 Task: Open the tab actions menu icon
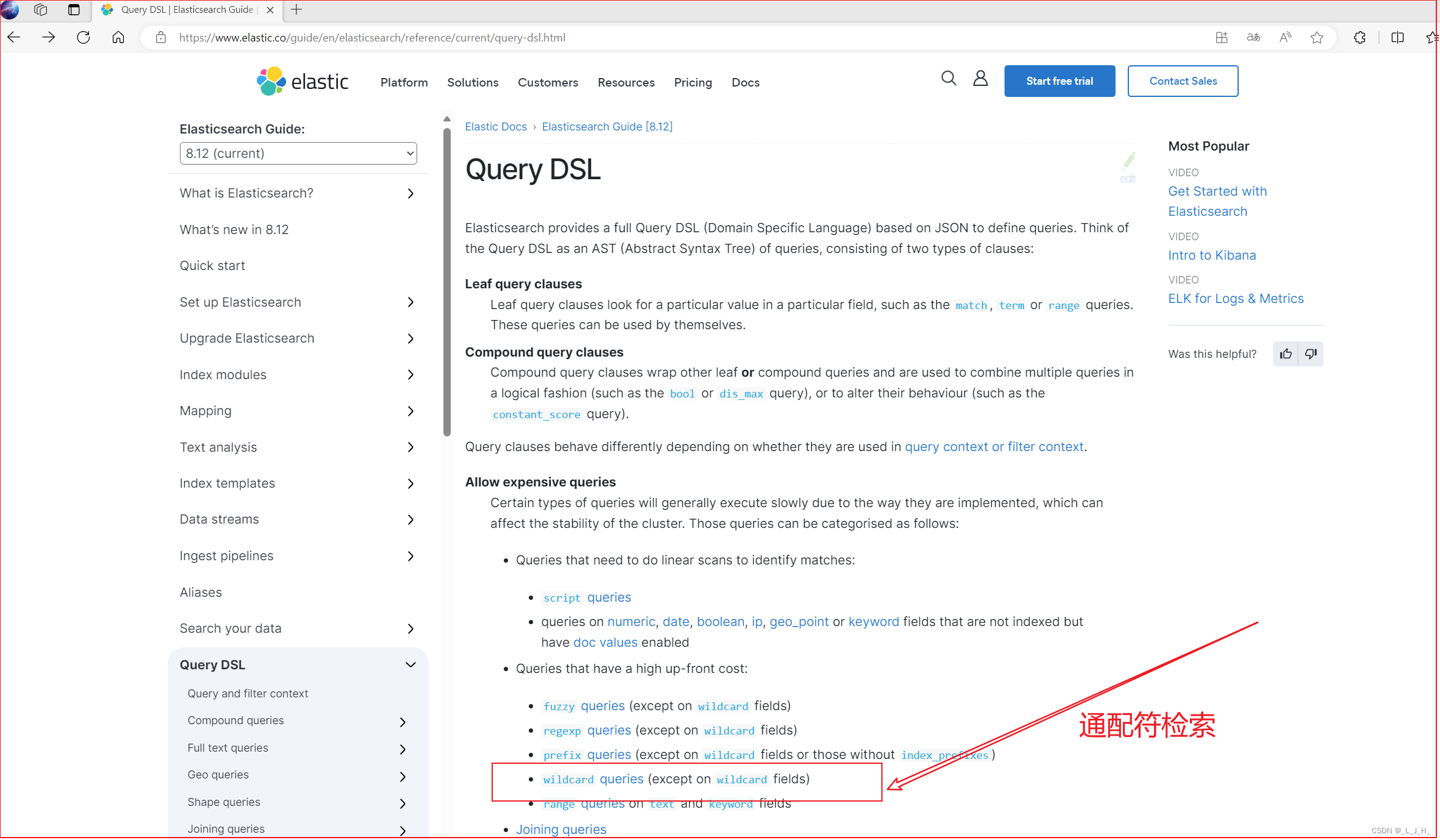click(74, 10)
